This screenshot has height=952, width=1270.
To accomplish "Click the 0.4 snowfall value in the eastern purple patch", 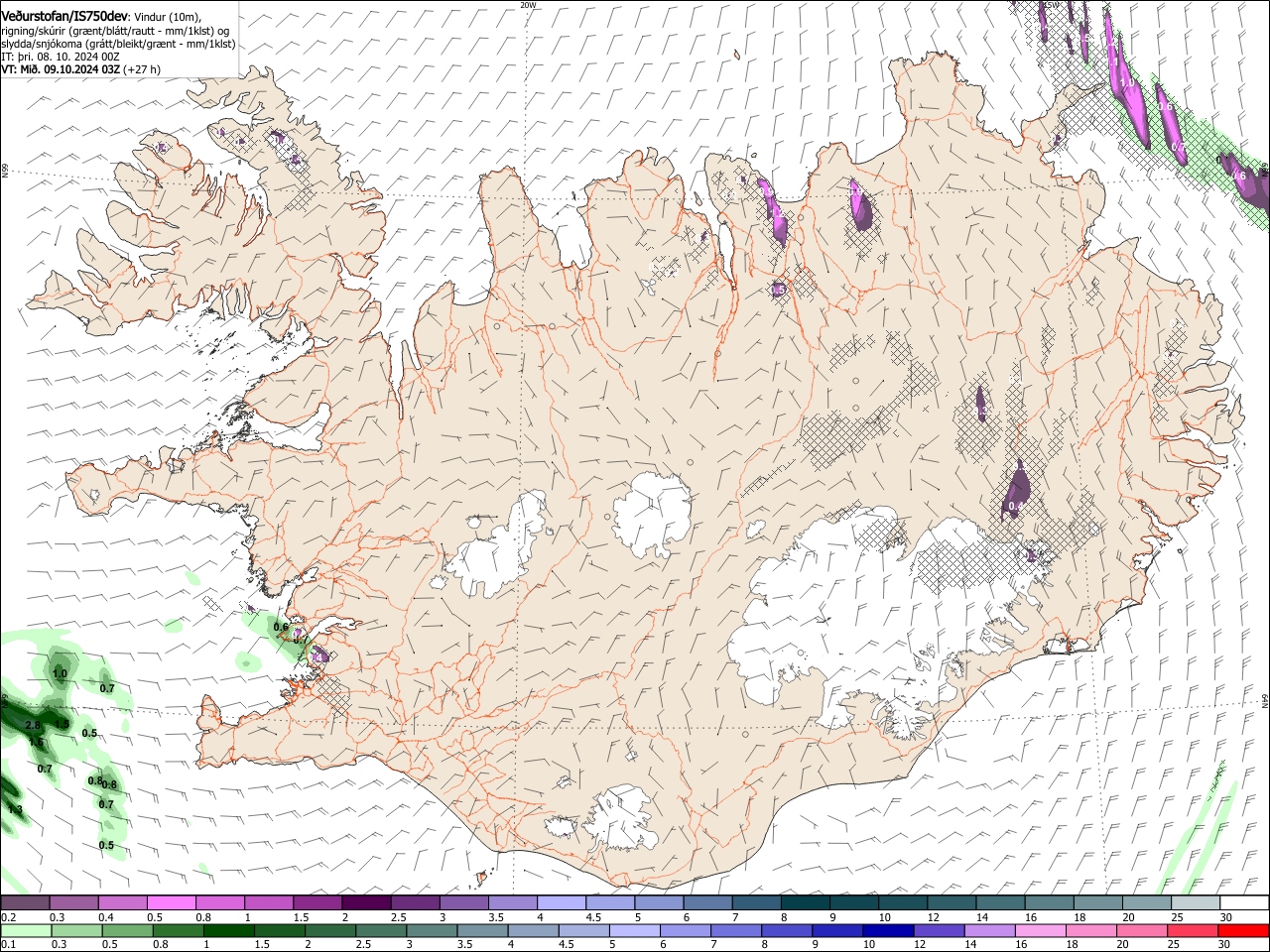I will [1015, 506].
